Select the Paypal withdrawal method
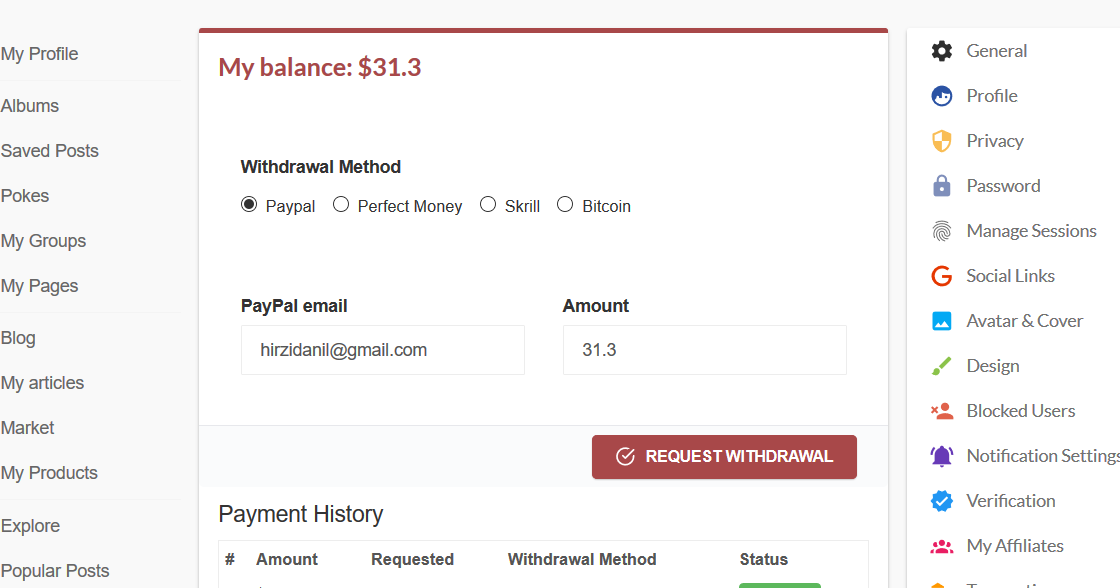This screenshot has height=588, width=1120. (x=249, y=205)
